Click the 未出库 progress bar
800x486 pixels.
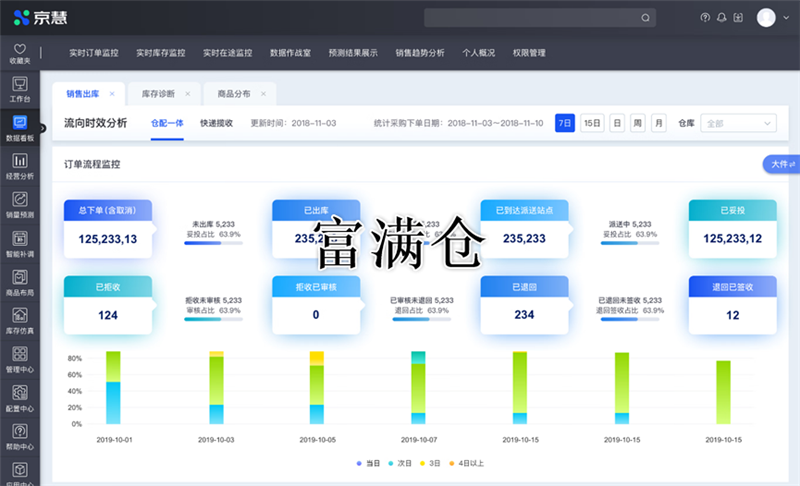pyautogui.click(x=213, y=243)
